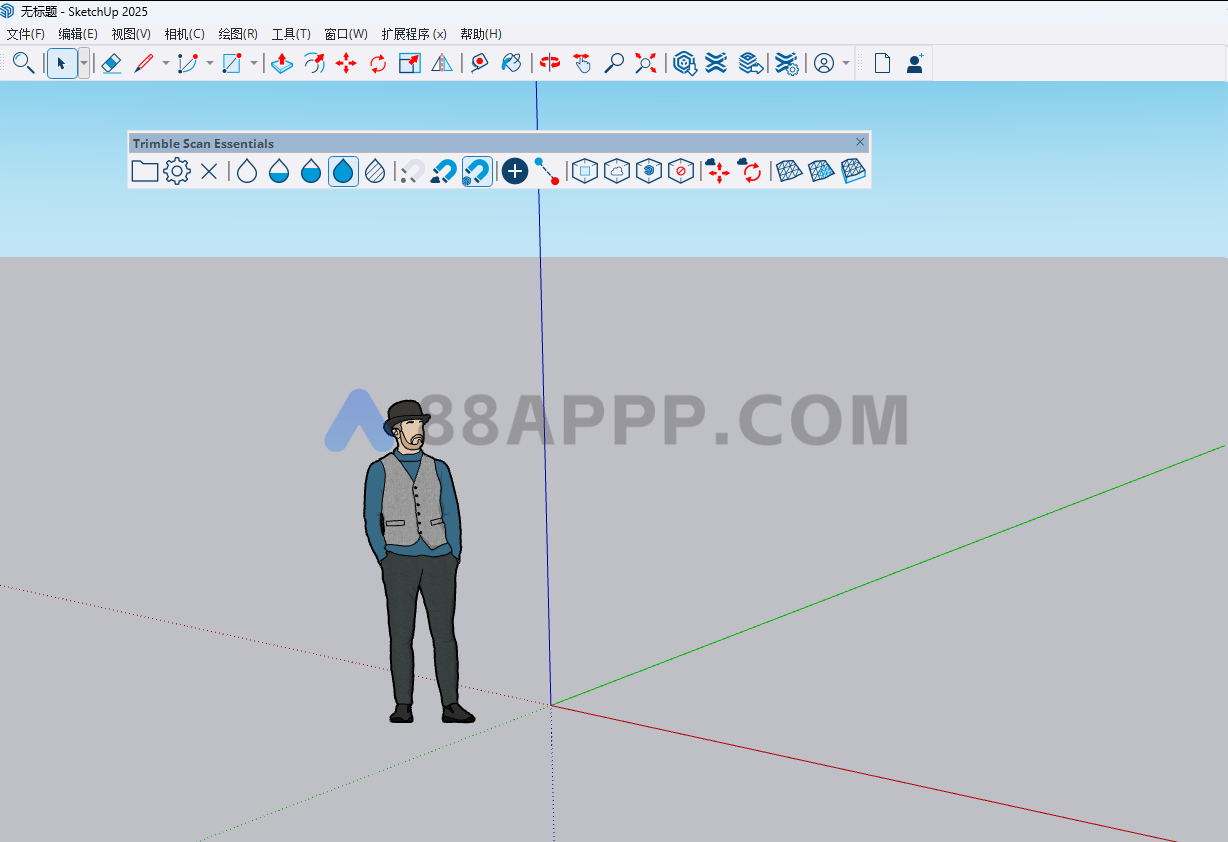Image resolution: width=1228 pixels, height=842 pixels.
Task: Expand the Arc tool dropdown arrow
Action: pyautogui.click(x=210, y=63)
